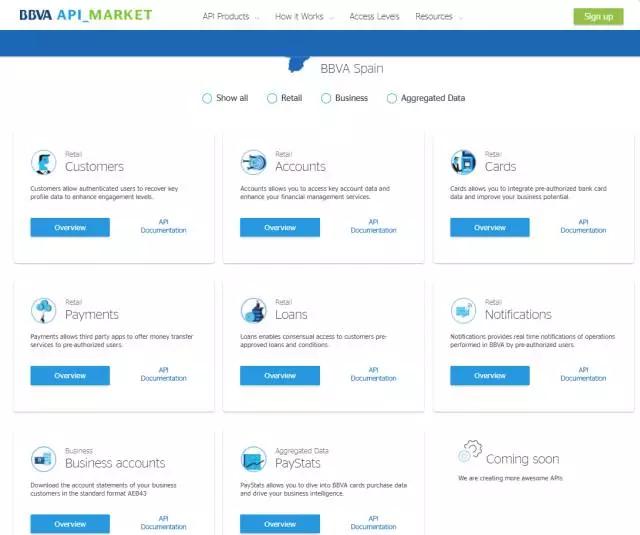Click the BBVA Spain heading text

(352, 69)
